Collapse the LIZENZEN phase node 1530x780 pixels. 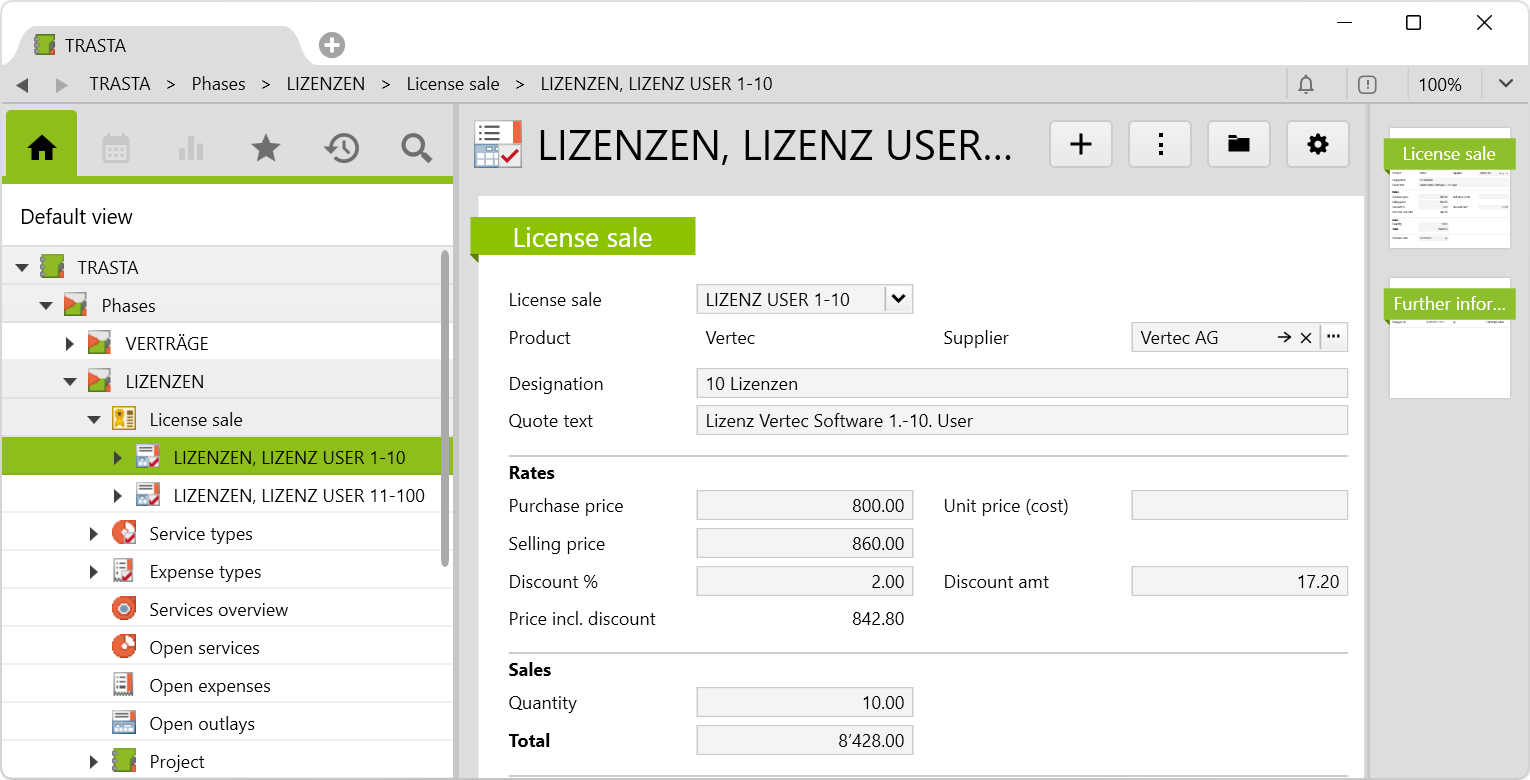(x=70, y=382)
